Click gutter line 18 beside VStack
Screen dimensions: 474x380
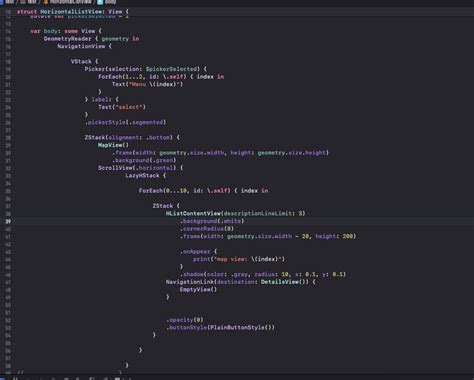[8, 61]
